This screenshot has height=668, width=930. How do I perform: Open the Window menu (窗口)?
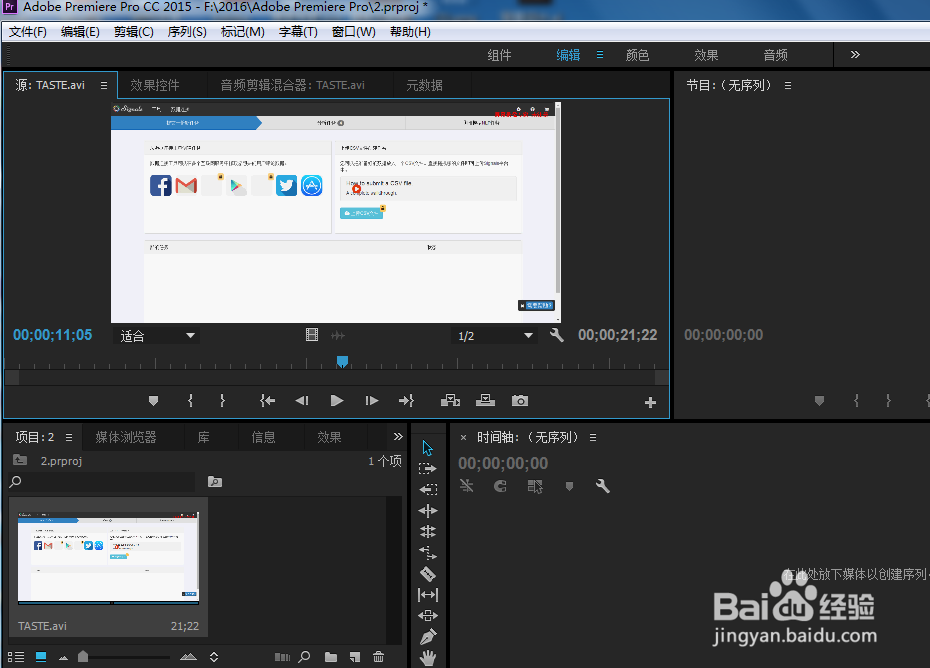(x=353, y=31)
